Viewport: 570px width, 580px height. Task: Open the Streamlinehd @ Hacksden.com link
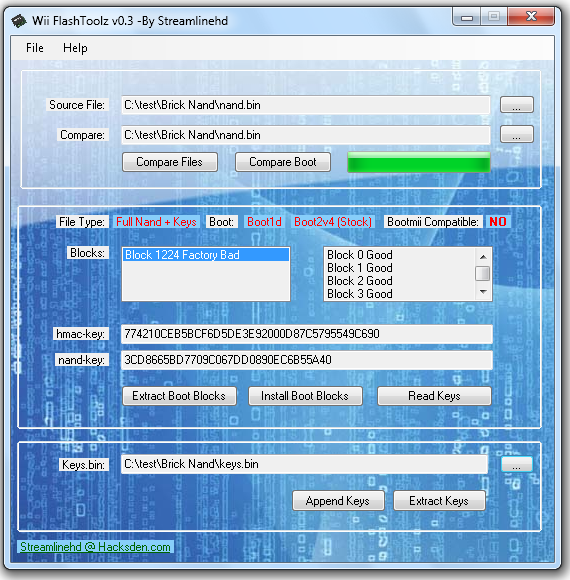point(95,547)
